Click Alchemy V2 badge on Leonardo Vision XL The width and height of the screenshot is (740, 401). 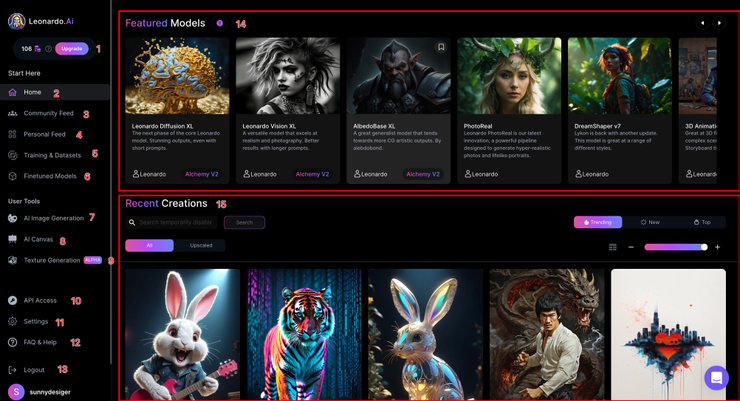[x=312, y=174]
